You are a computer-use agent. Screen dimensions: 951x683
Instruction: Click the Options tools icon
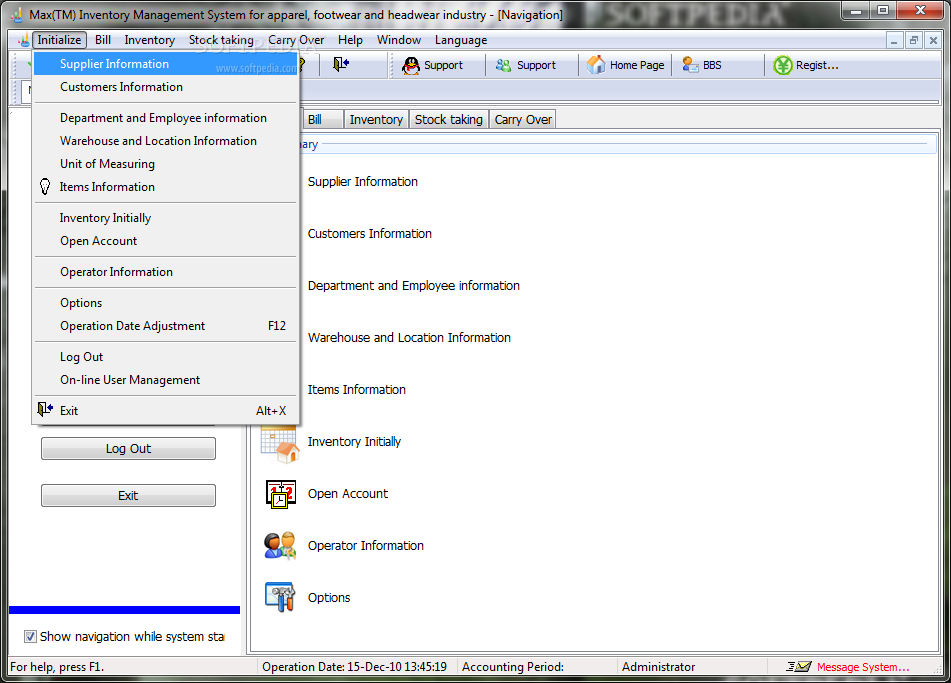(x=280, y=597)
